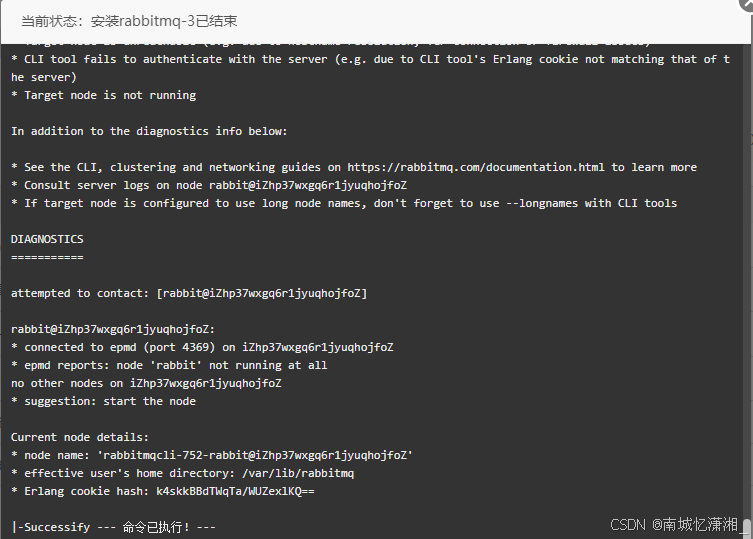Click the 'Target node is not running' line
This screenshot has height=539, width=753.
point(103,95)
